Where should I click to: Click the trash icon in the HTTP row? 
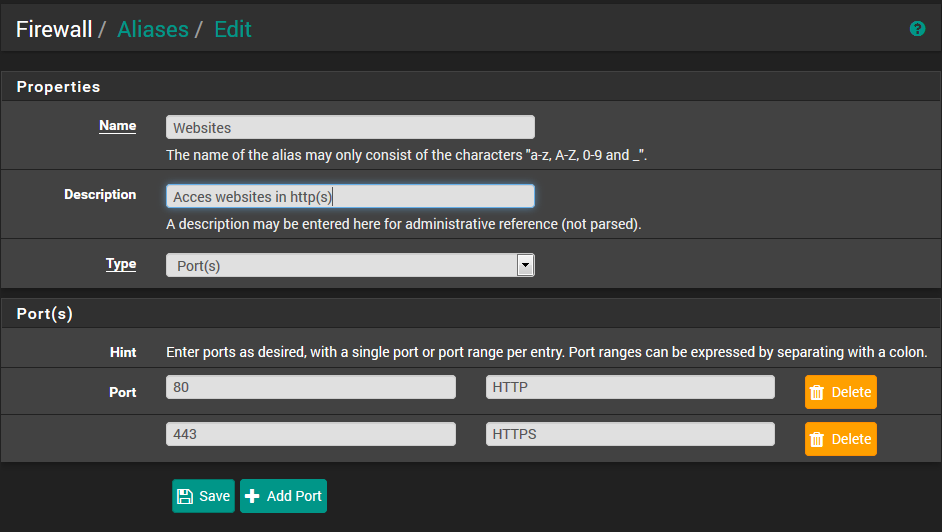(x=817, y=392)
